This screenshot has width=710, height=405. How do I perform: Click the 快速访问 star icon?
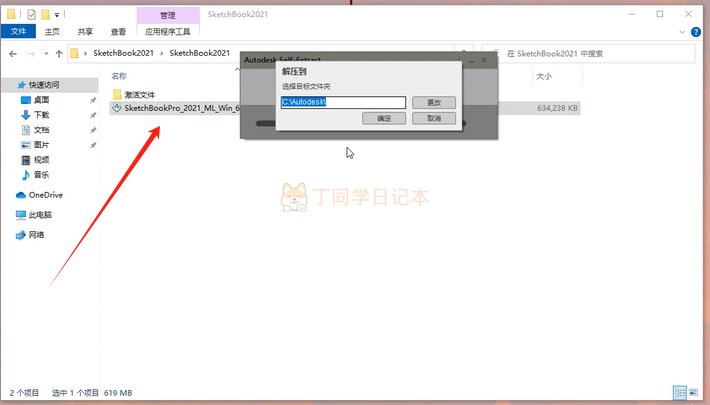pos(21,85)
